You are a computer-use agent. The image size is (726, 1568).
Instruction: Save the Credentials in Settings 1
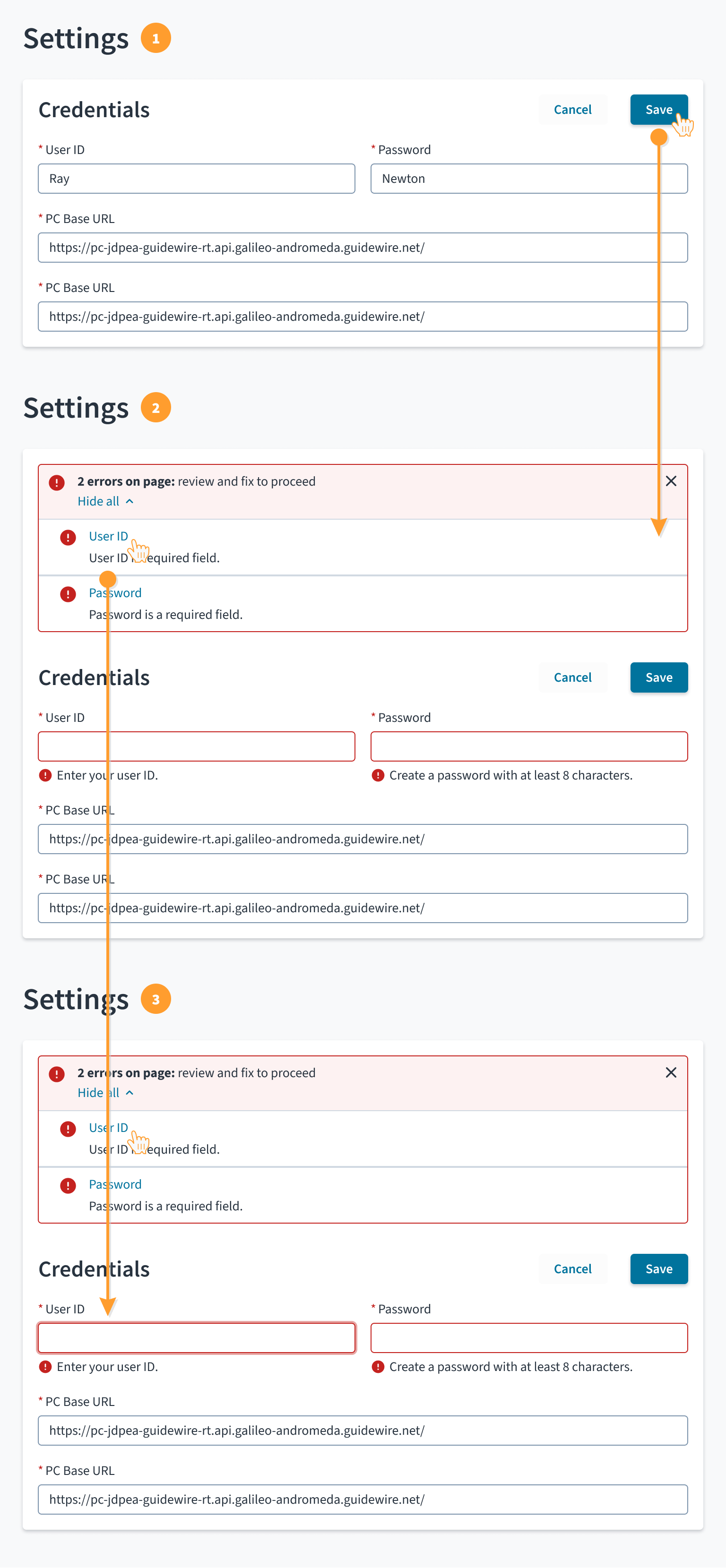pyautogui.click(x=658, y=110)
